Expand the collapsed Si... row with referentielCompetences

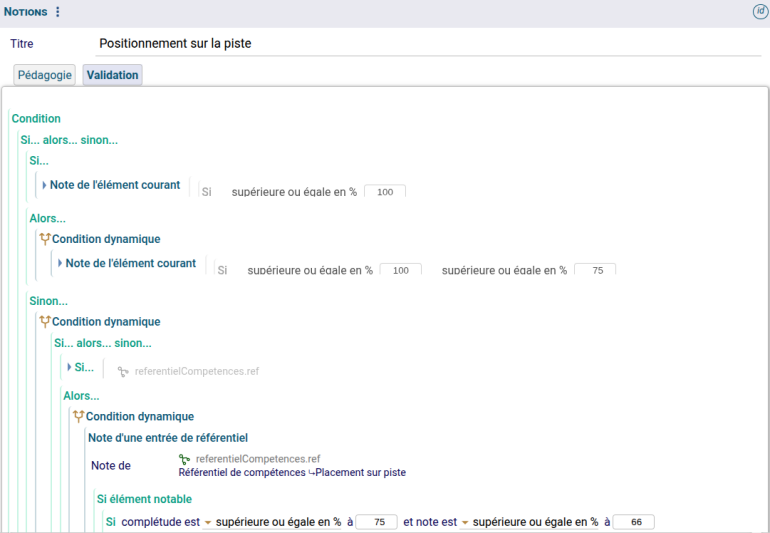69,367
